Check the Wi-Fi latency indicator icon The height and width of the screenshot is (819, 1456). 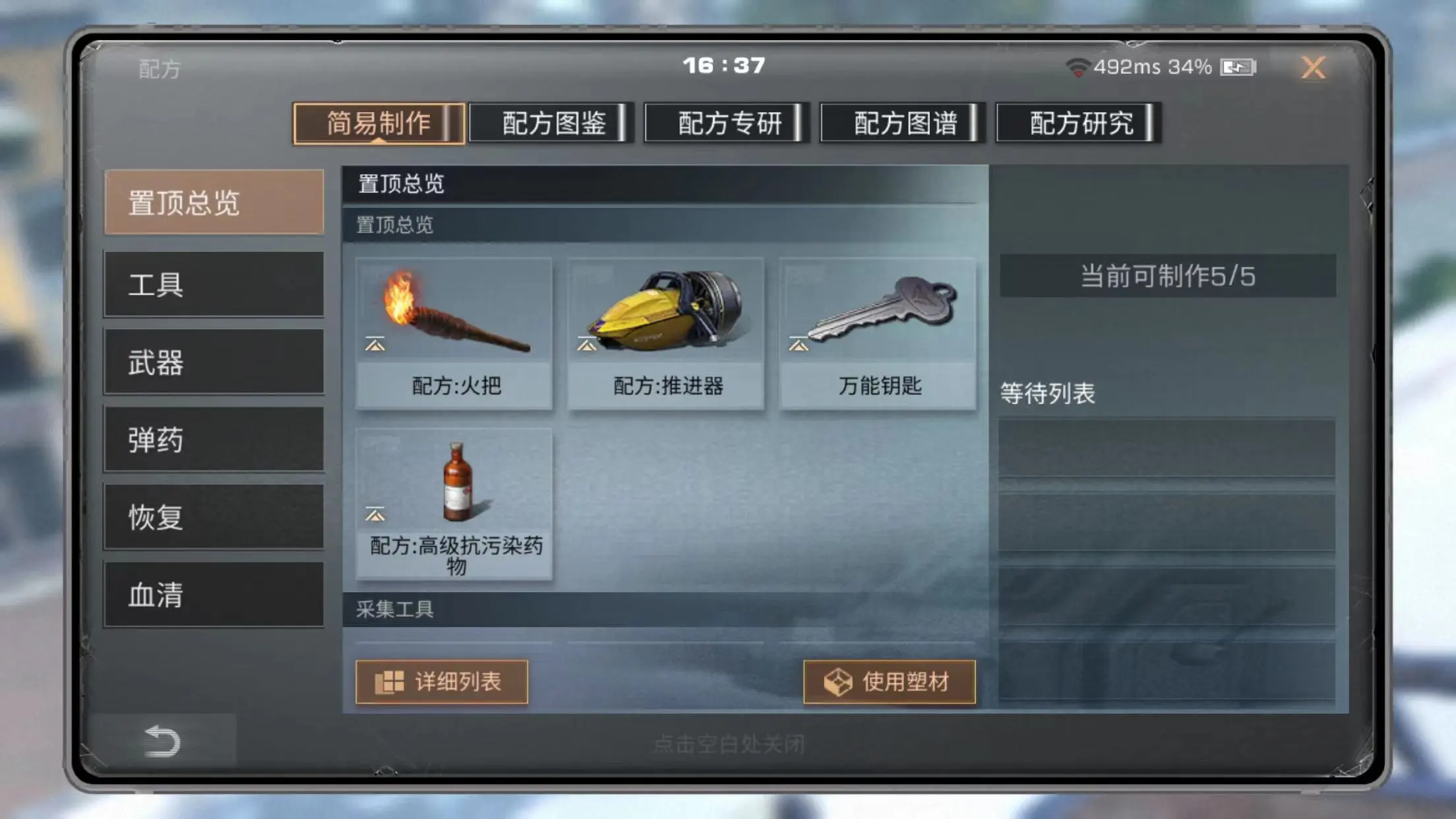pyautogui.click(x=1077, y=67)
